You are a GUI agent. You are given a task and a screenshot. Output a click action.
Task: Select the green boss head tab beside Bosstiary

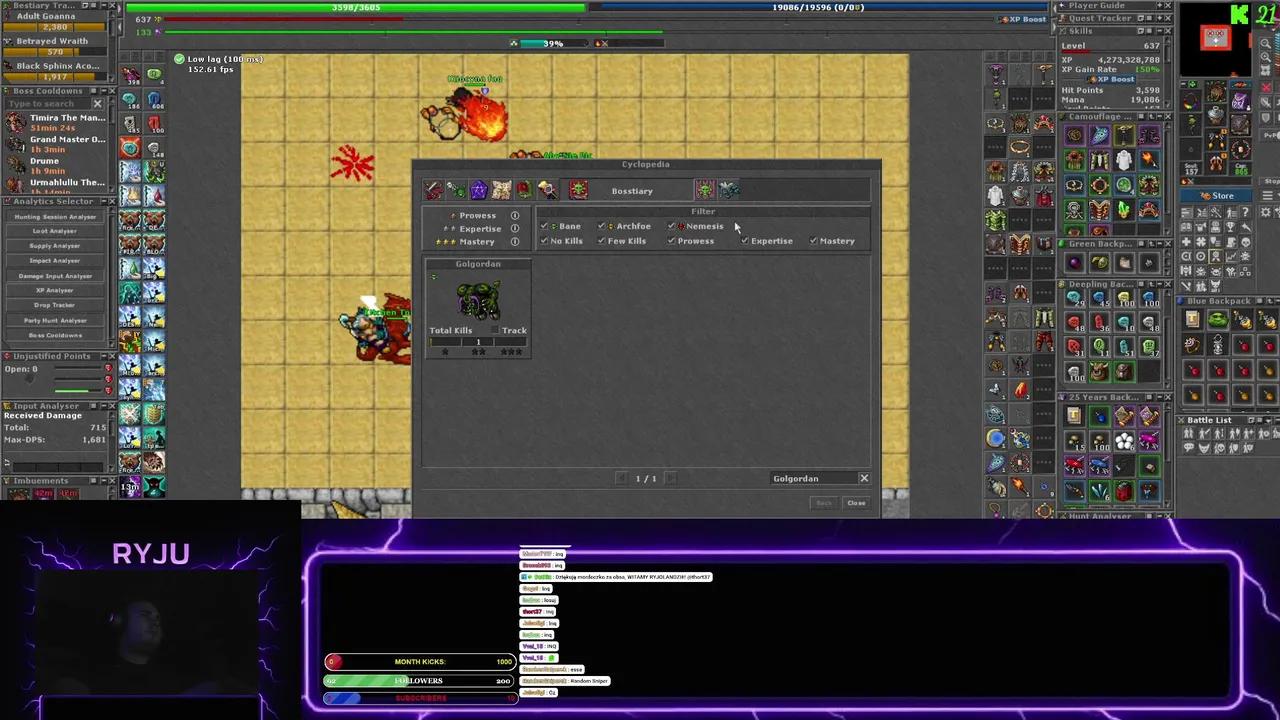click(706, 190)
